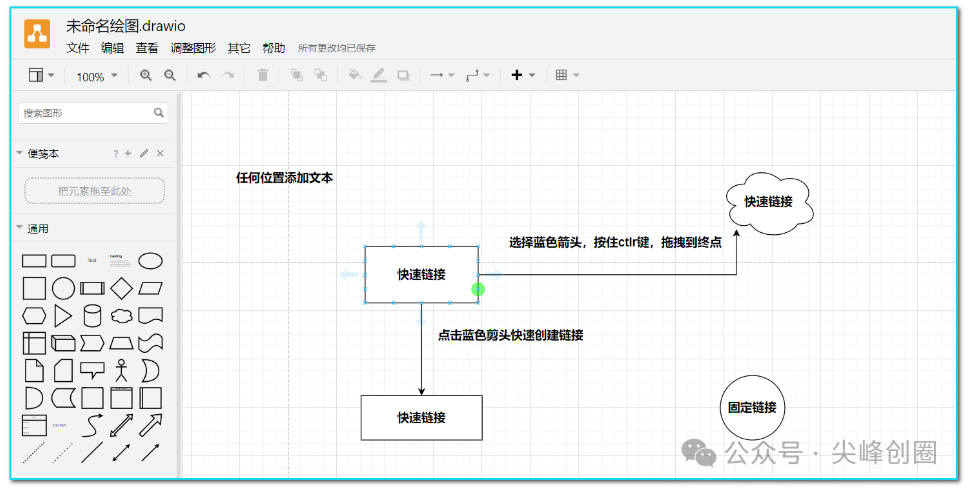Click the scratchpad help question mark
Image resolution: width=968 pixels, height=491 pixels.
click(115, 154)
